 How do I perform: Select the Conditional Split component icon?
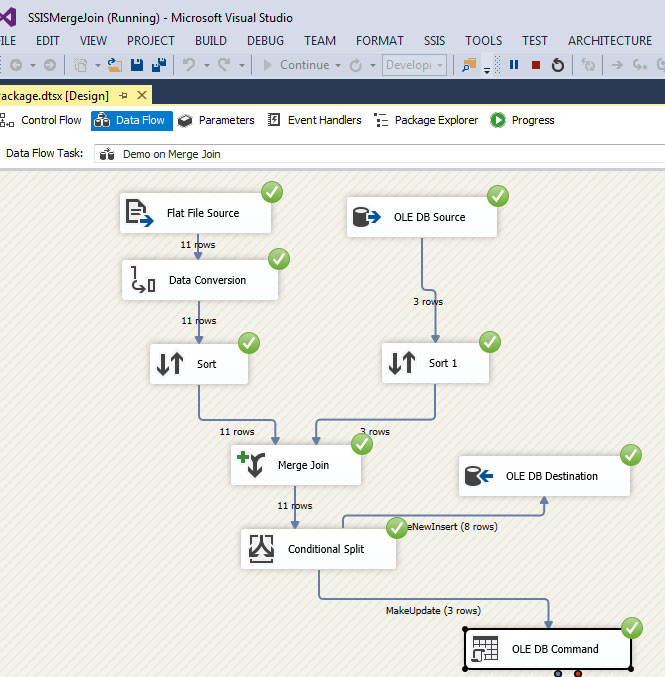coord(261,549)
